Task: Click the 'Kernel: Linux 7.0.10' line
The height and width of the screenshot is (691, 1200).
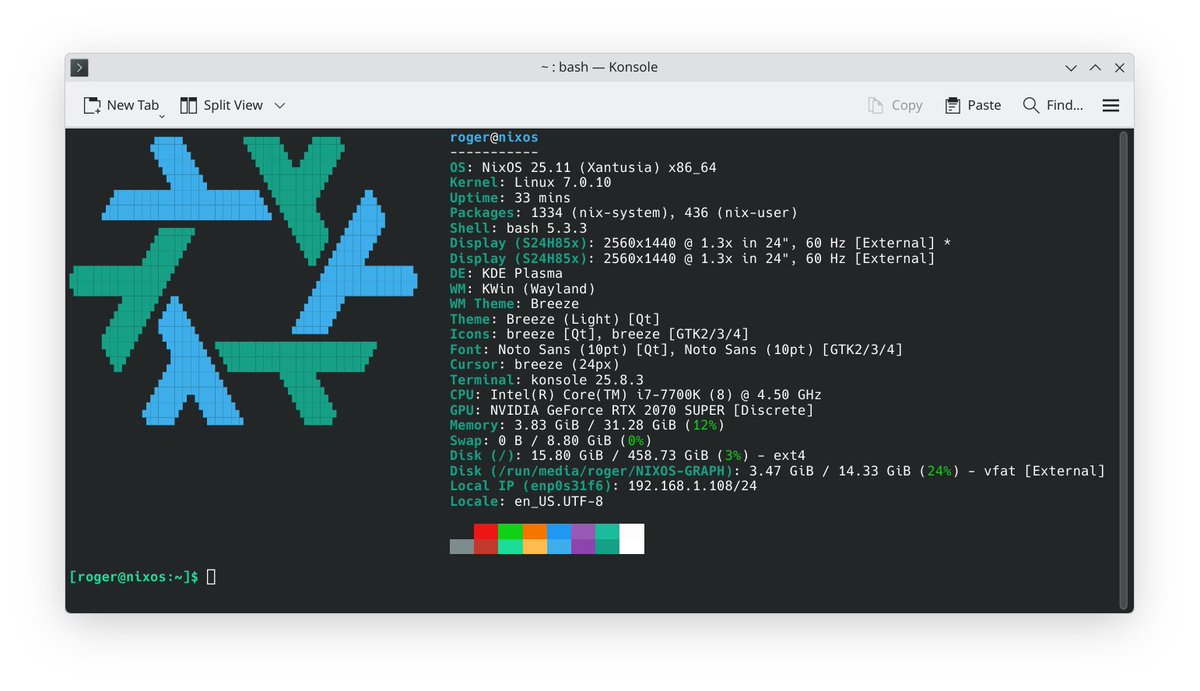Action: [530, 183]
